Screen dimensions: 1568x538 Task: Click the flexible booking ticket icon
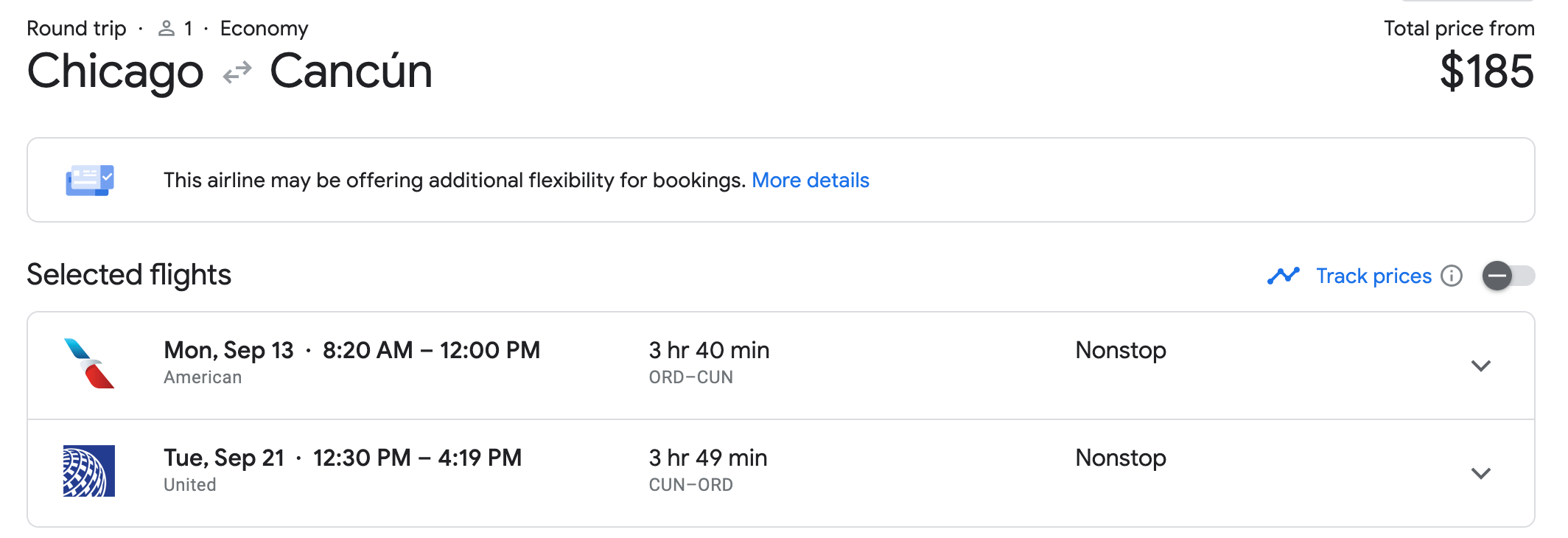coord(90,180)
